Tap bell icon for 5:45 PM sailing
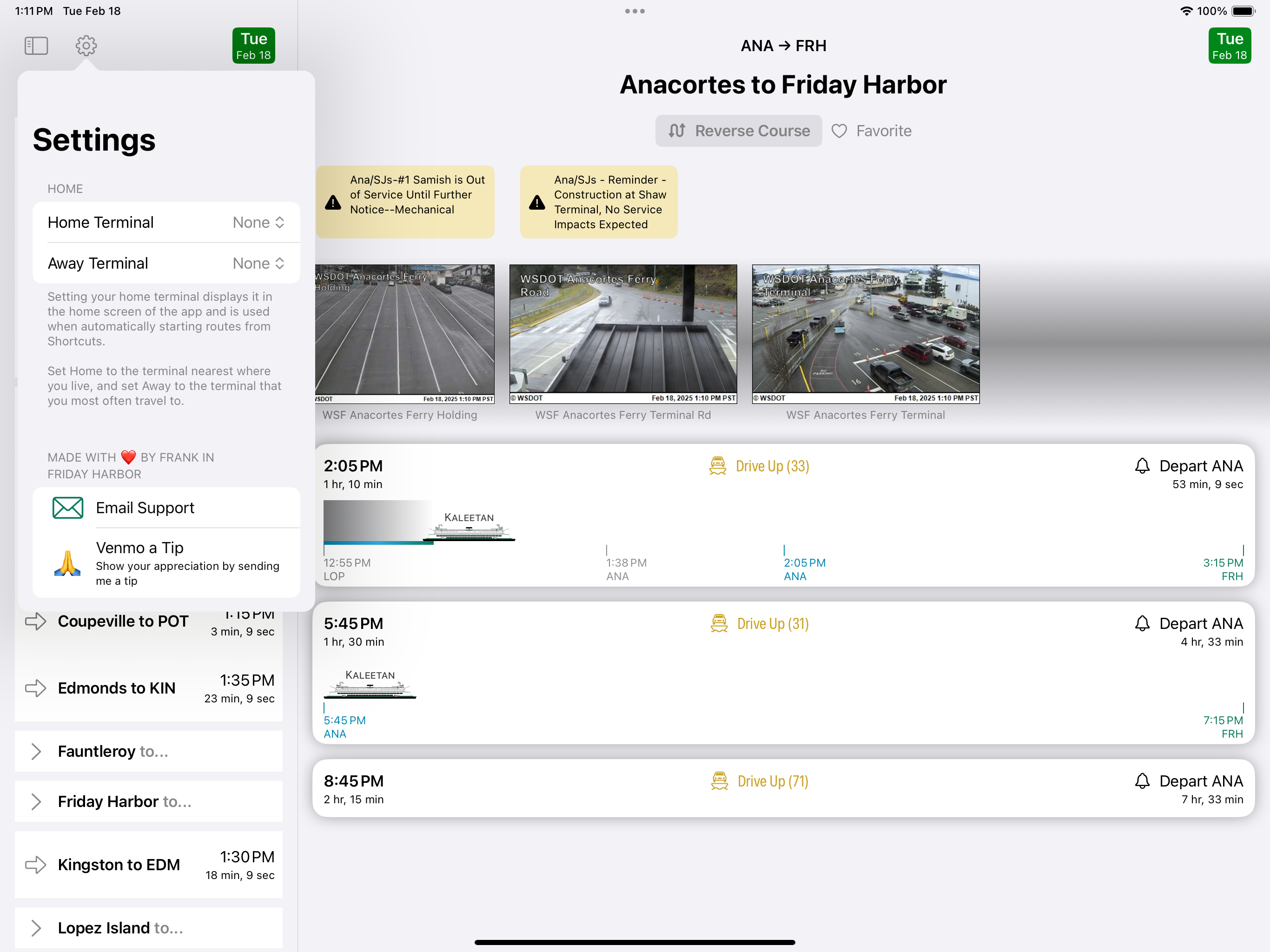1270x952 pixels. click(1142, 623)
